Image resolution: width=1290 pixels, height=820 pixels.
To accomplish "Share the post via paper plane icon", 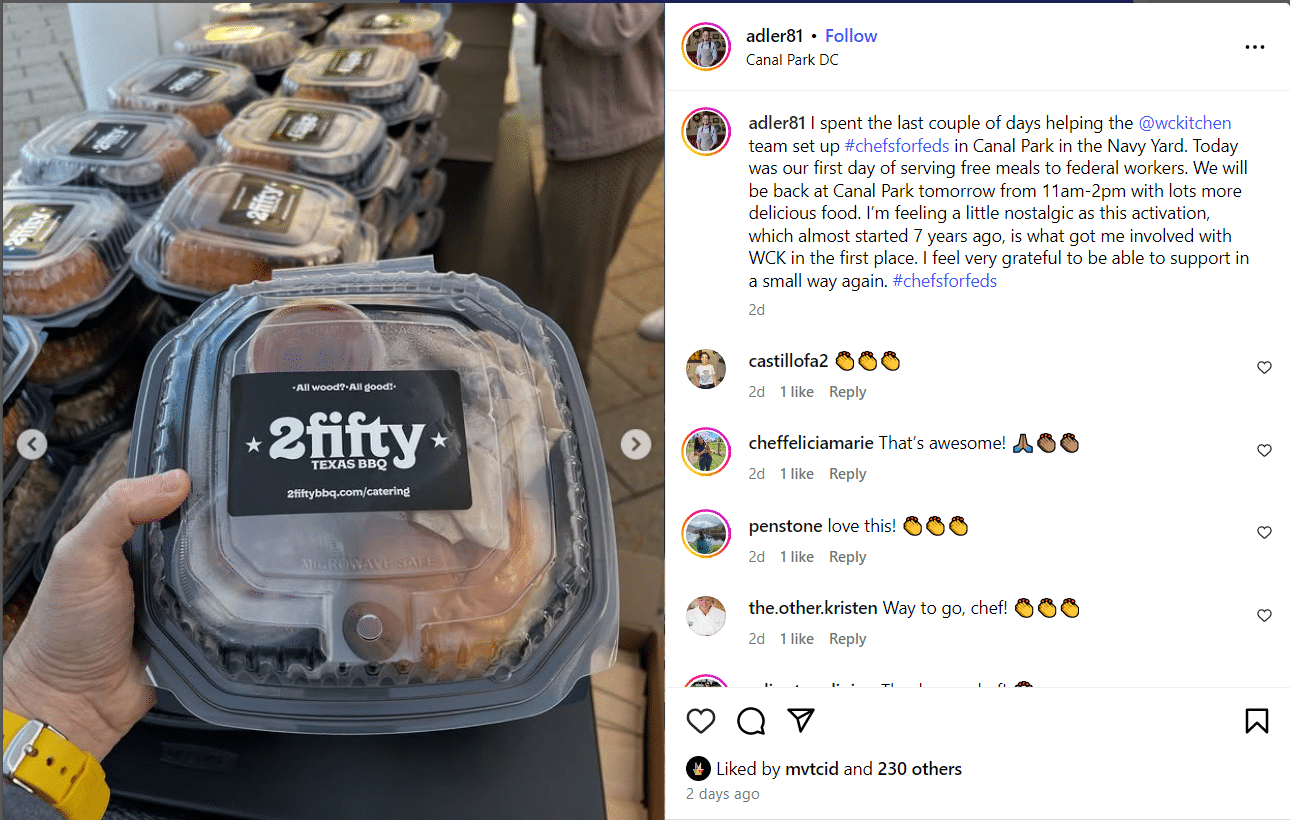I will click(x=800, y=720).
